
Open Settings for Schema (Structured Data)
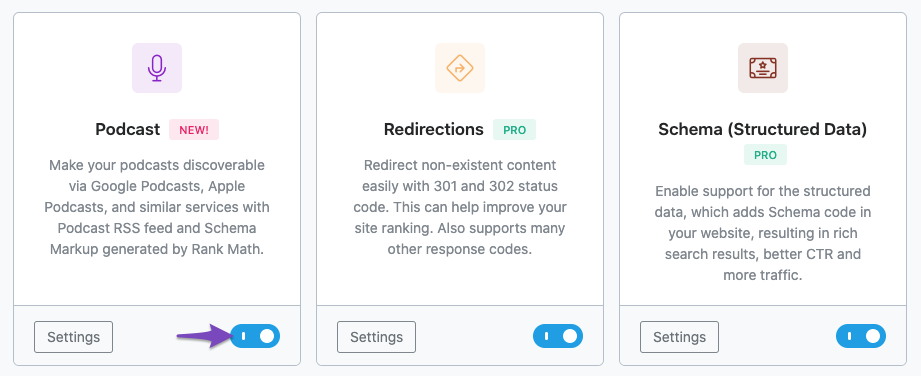[x=680, y=337]
